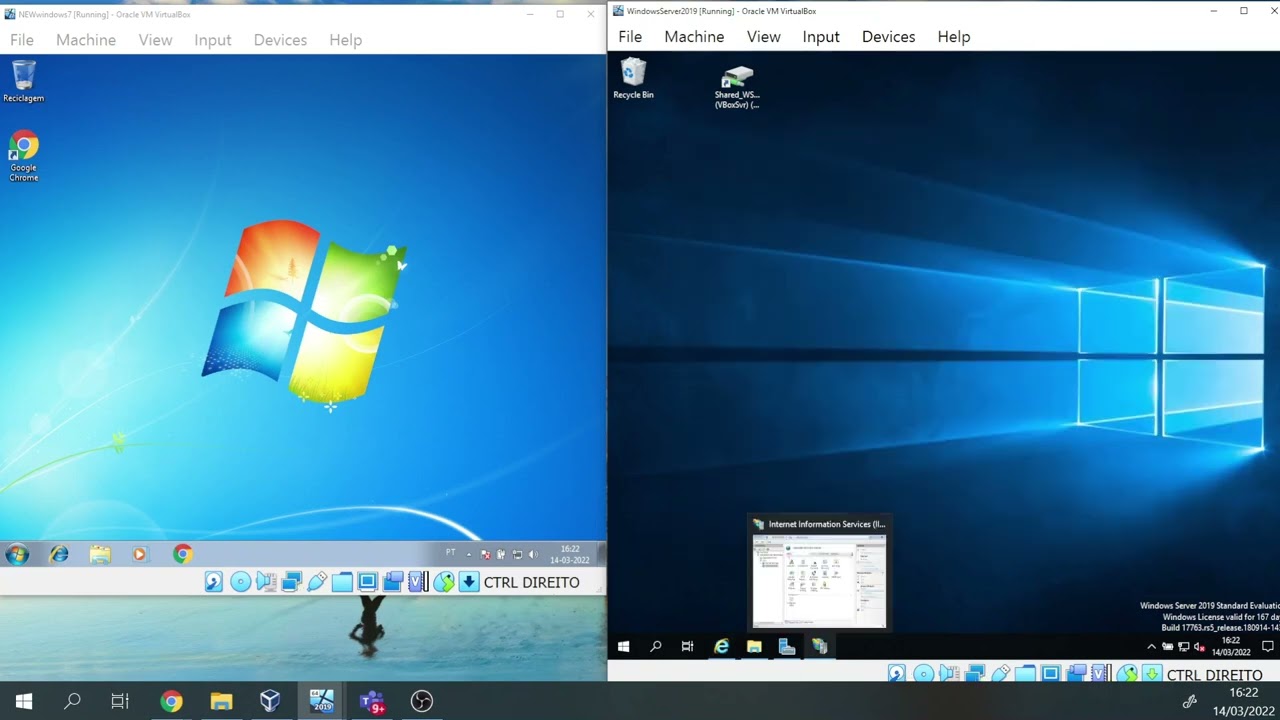This screenshot has height=720, width=1280.
Task: Open Action Center in Server 2019 taskbar
Action: [1267, 647]
